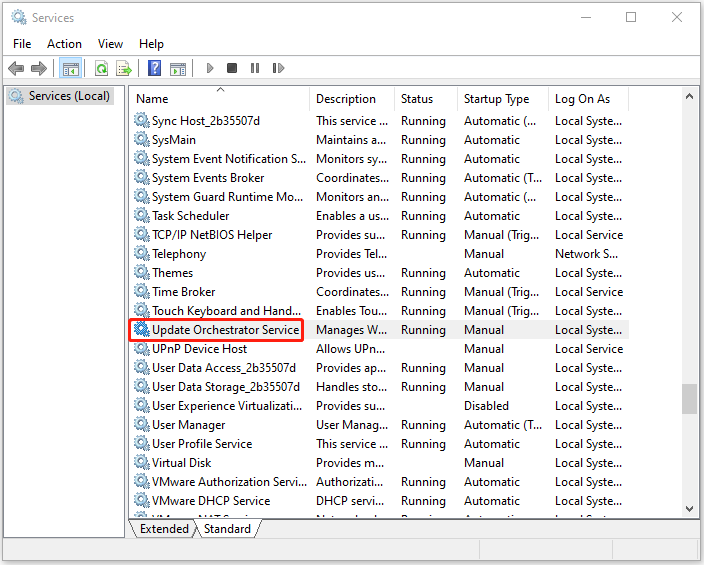
Task: Click the gear icon beside Virtual Disk
Action: pos(142,463)
